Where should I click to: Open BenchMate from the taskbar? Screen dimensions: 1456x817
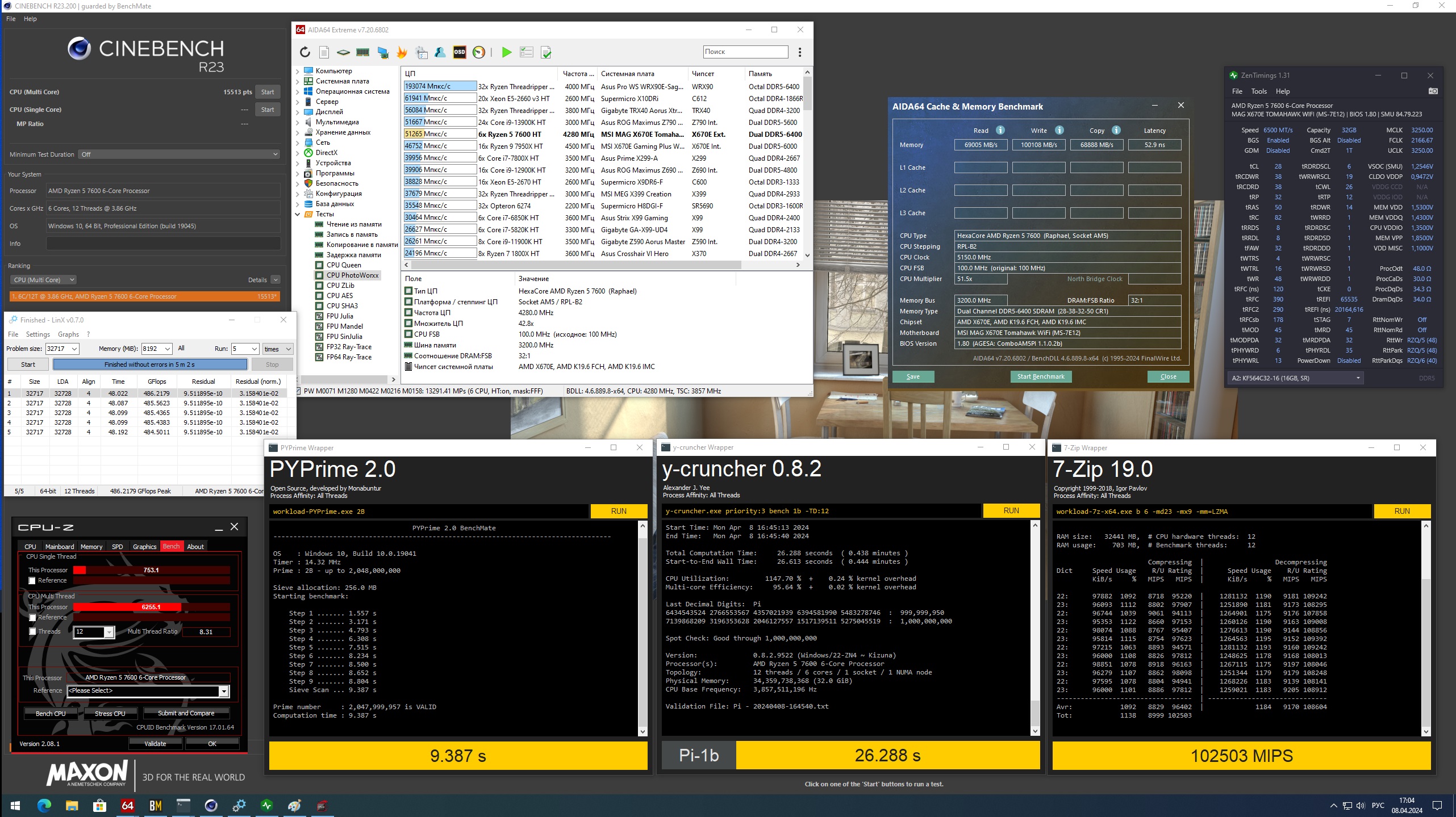point(156,805)
